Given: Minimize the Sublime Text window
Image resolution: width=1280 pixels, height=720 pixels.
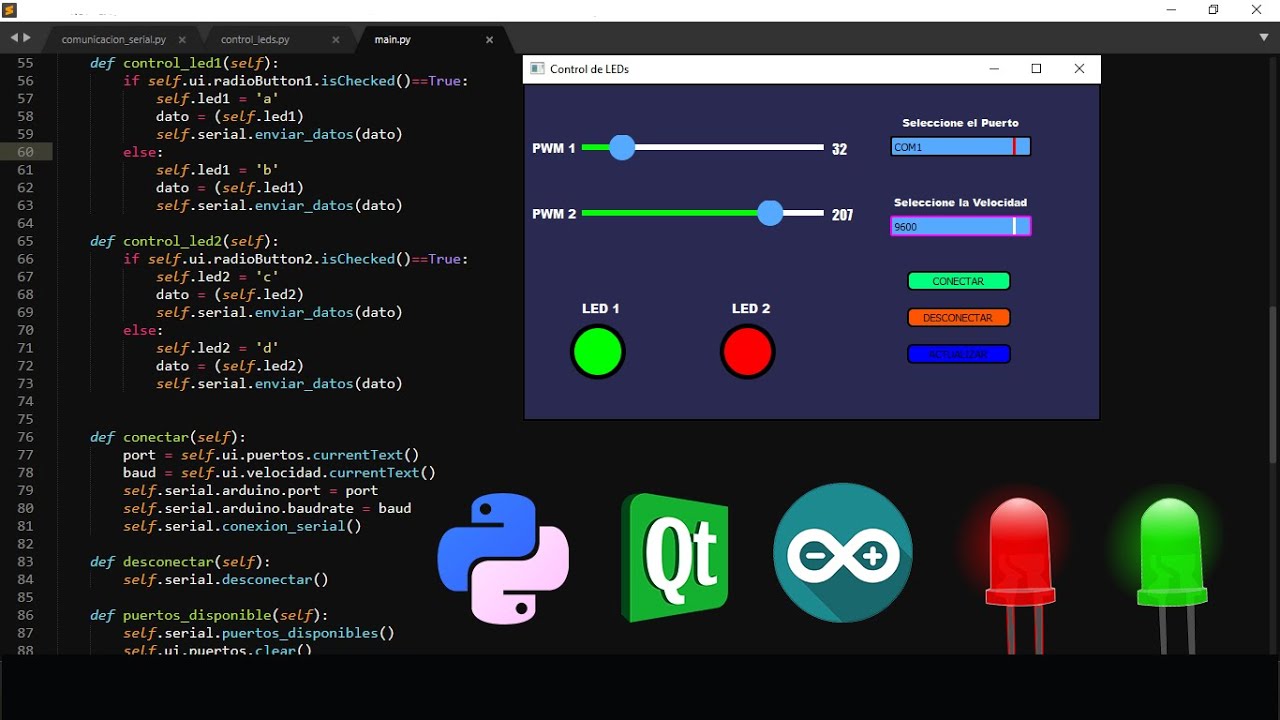Looking at the screenshot, I should (x=1170, y=9).
